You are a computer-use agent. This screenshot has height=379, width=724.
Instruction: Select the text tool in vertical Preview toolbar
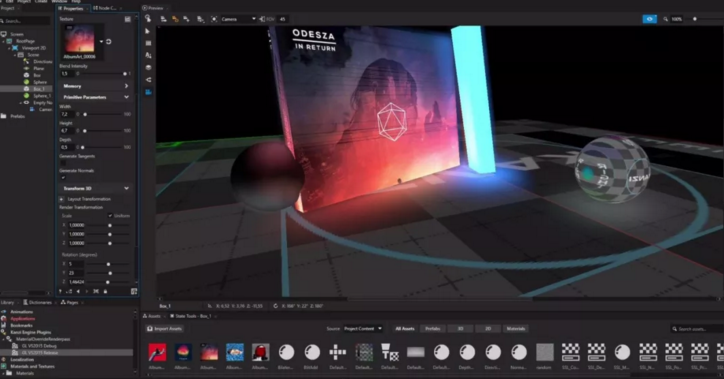coord(148,55)
